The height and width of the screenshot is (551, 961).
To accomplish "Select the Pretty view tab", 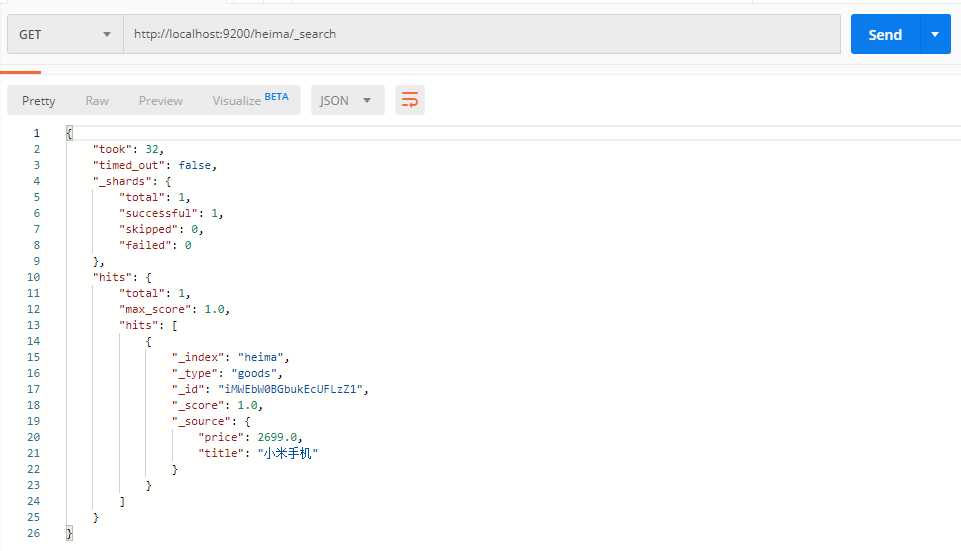I will tap(39, 101).
